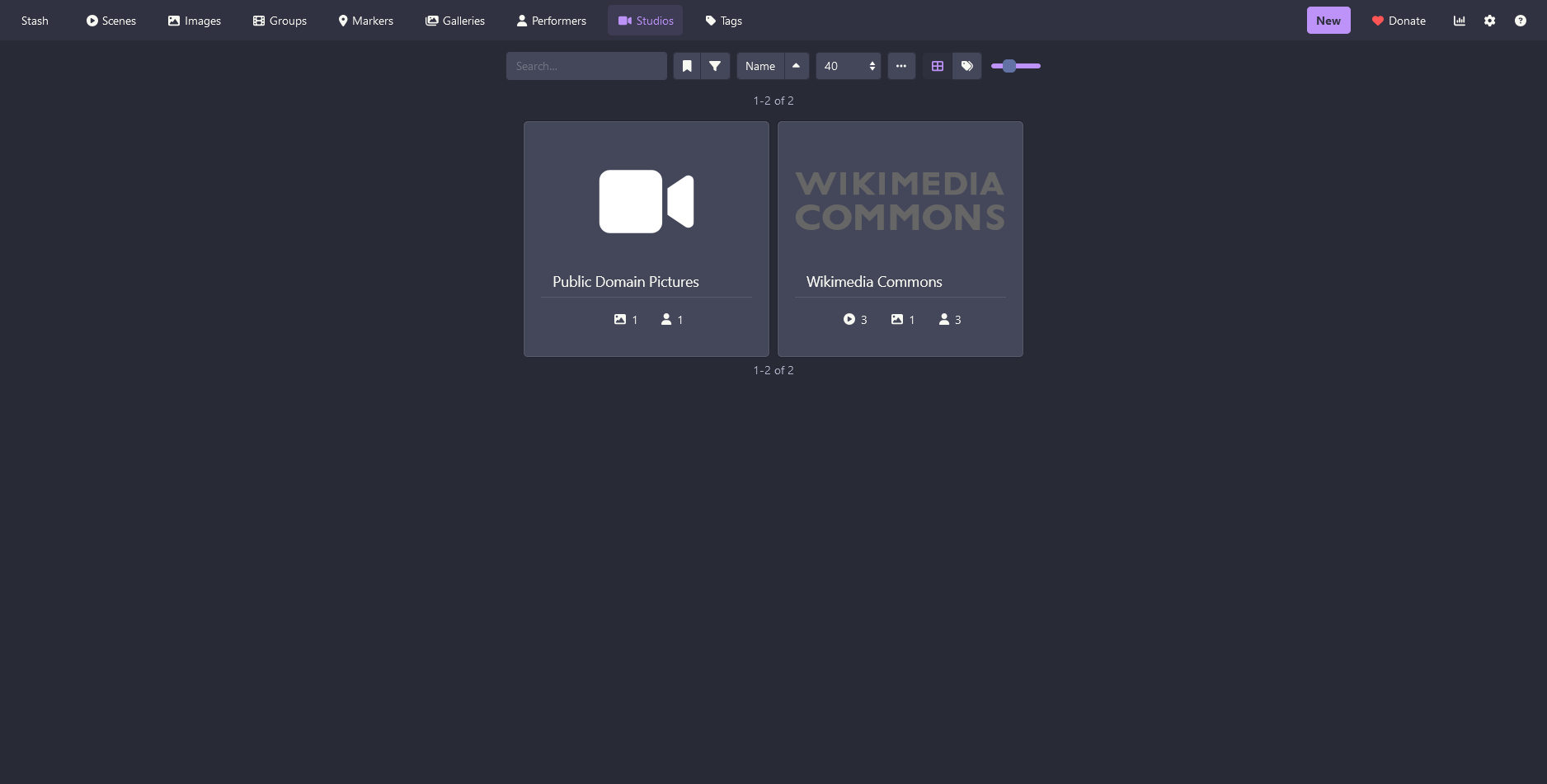The width and height of the screenshot is (1547, 784).
Task: Open settings via the gear icon
Action: [x=1489, y=21]
